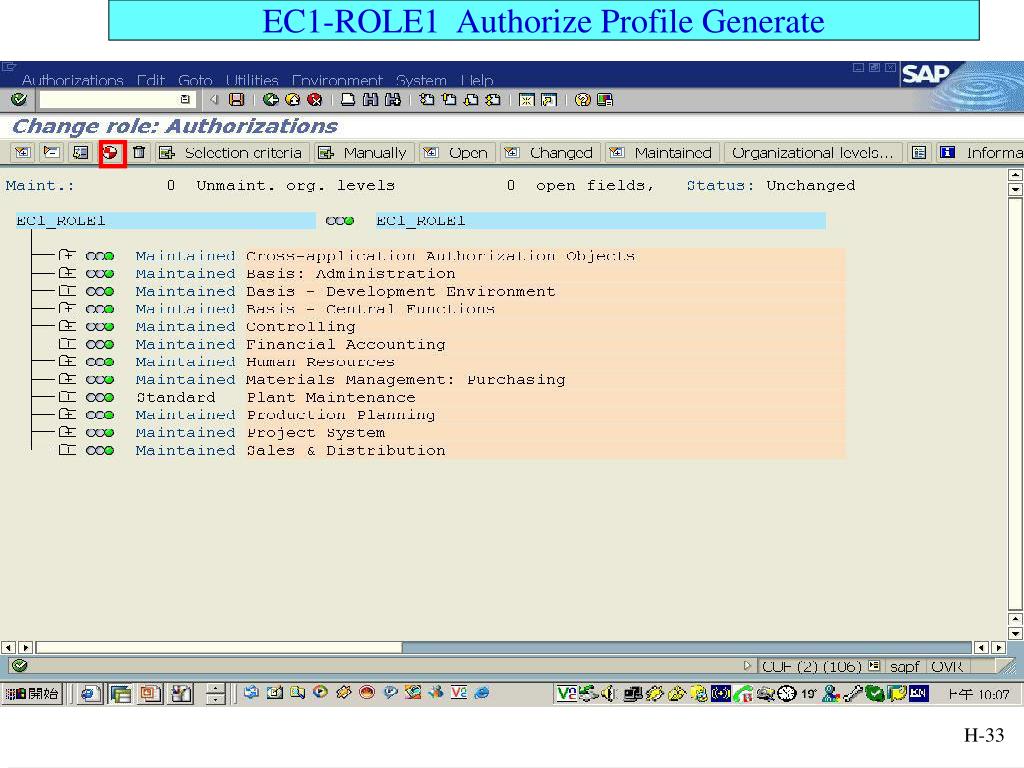Click inside the command input field

(109, 99)
